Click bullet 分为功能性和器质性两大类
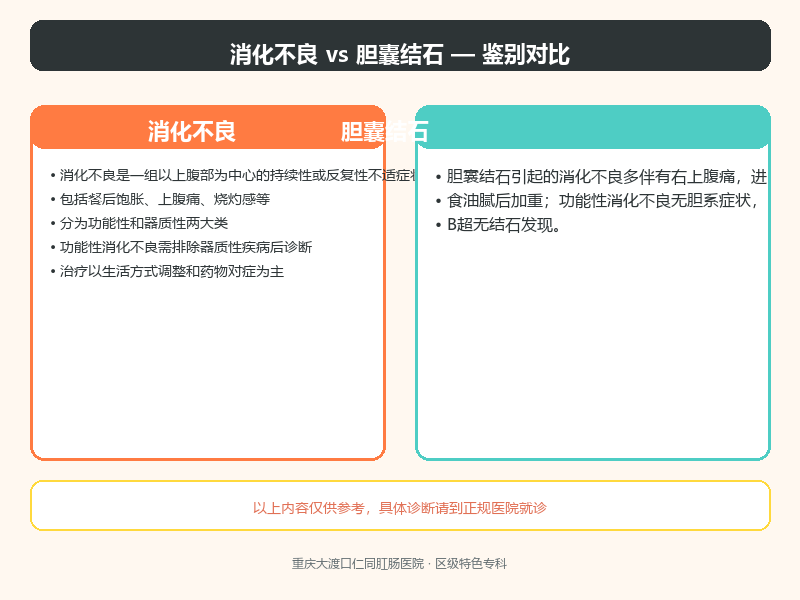This screenshot has height=600, width=800. [139, 223]
